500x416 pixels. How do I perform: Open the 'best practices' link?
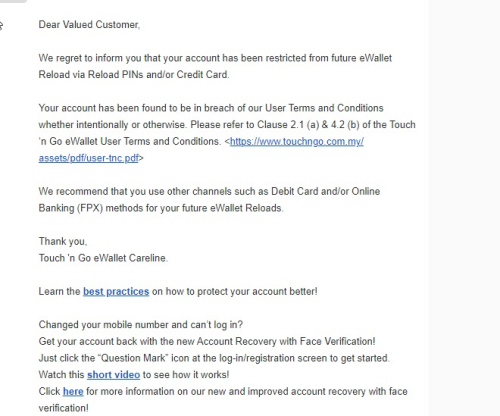(x=116, y=291)
